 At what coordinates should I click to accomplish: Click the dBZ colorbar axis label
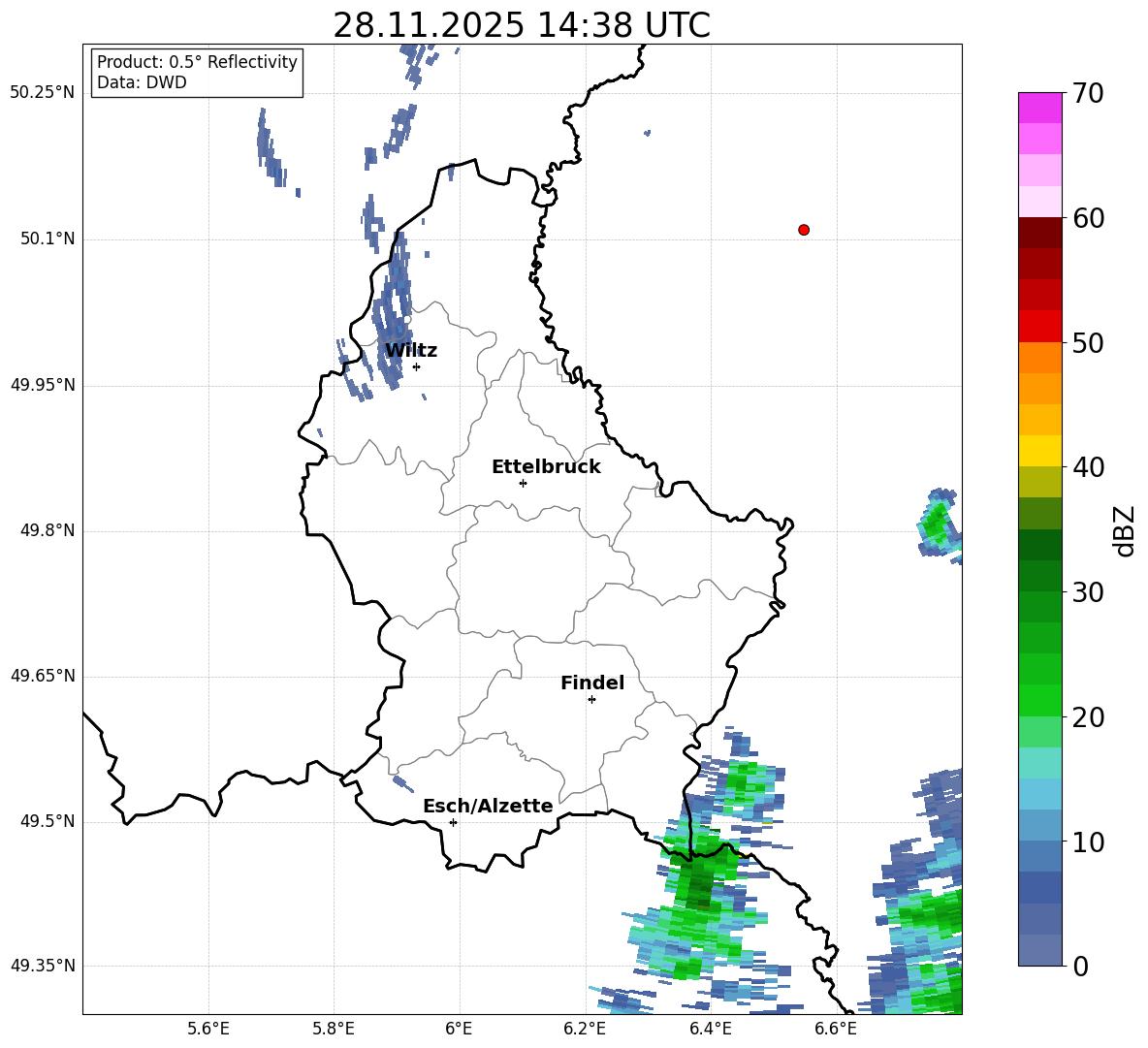[x=1126, y=530]
